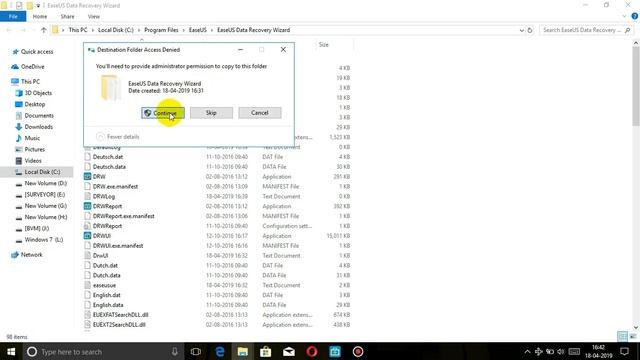Select New Volume (H:) drive
The height and width of the screenshot is (360, 640).
(41, 218)
